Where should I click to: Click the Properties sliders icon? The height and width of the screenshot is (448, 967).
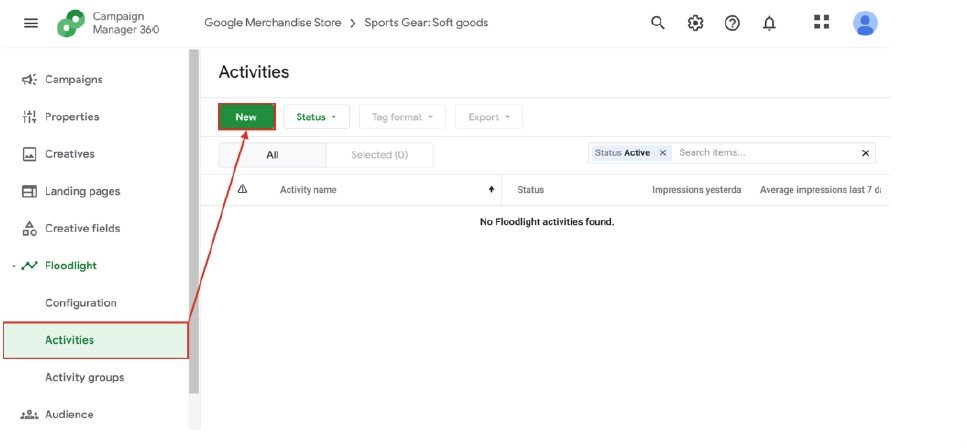click(29, 117)
